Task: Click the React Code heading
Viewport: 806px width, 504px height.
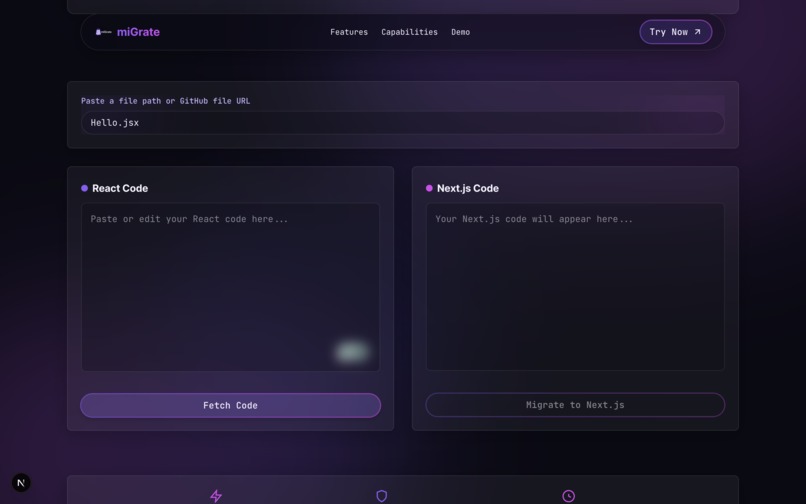Action: coord(120,188)
